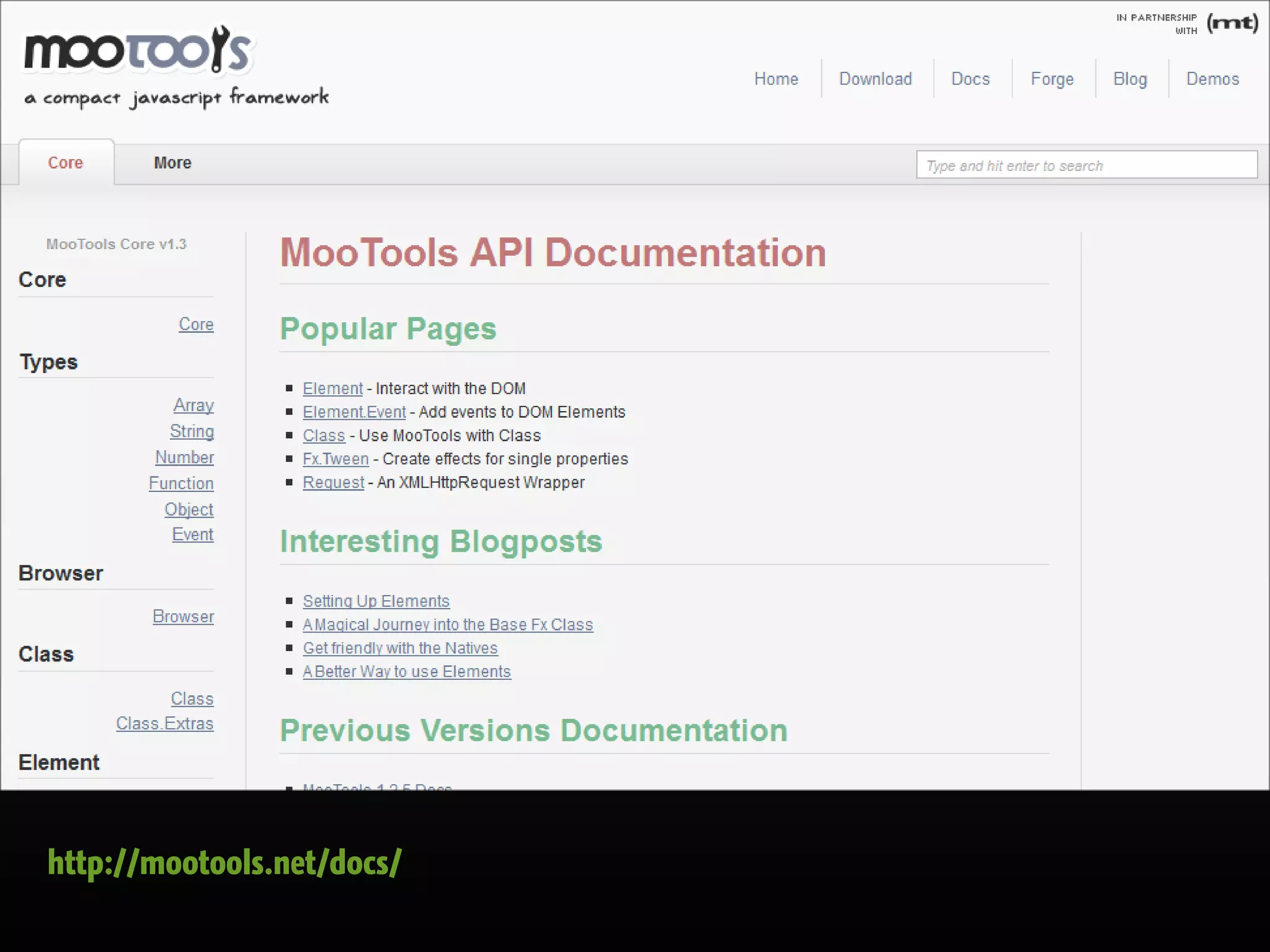1270x952 pixels.
Task: Open A Better Way to use Elements
Action: (x=407, y=672)
